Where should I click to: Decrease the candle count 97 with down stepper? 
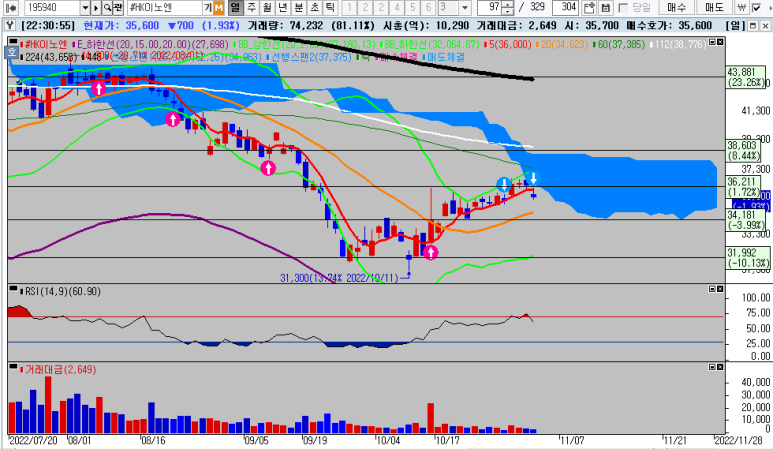[x=508, y=11]
